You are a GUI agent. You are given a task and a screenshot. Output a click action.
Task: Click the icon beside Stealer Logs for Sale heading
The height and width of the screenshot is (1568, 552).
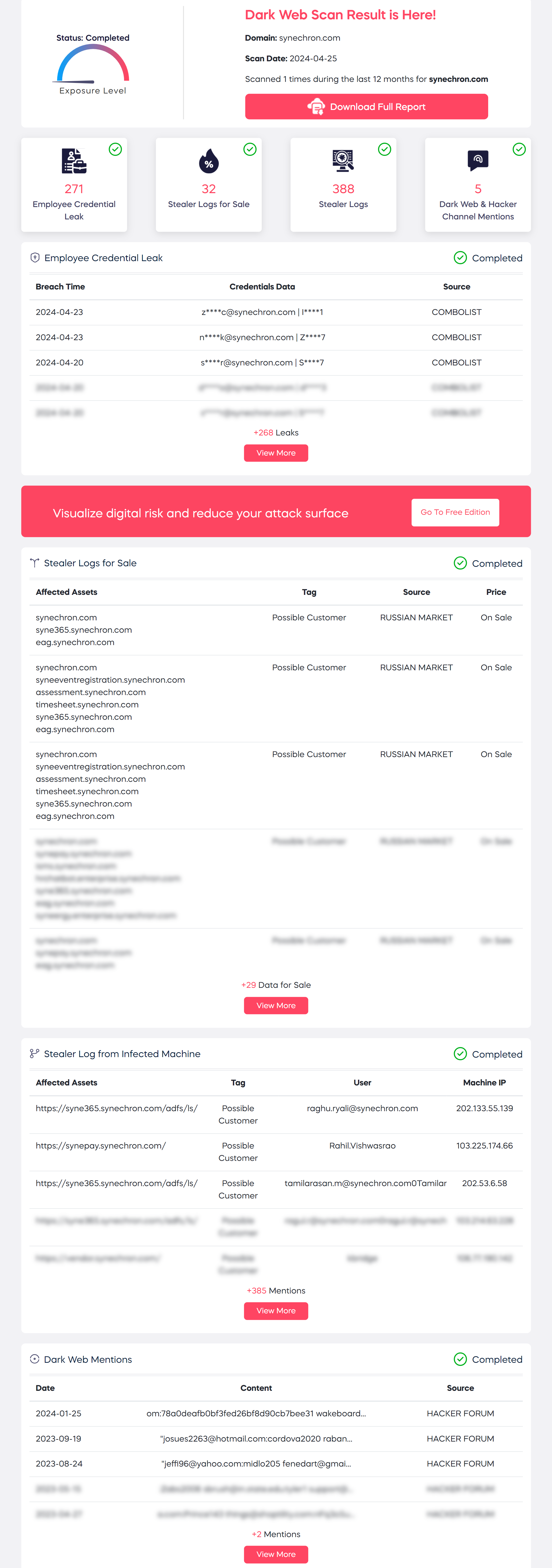coord(35,563)
